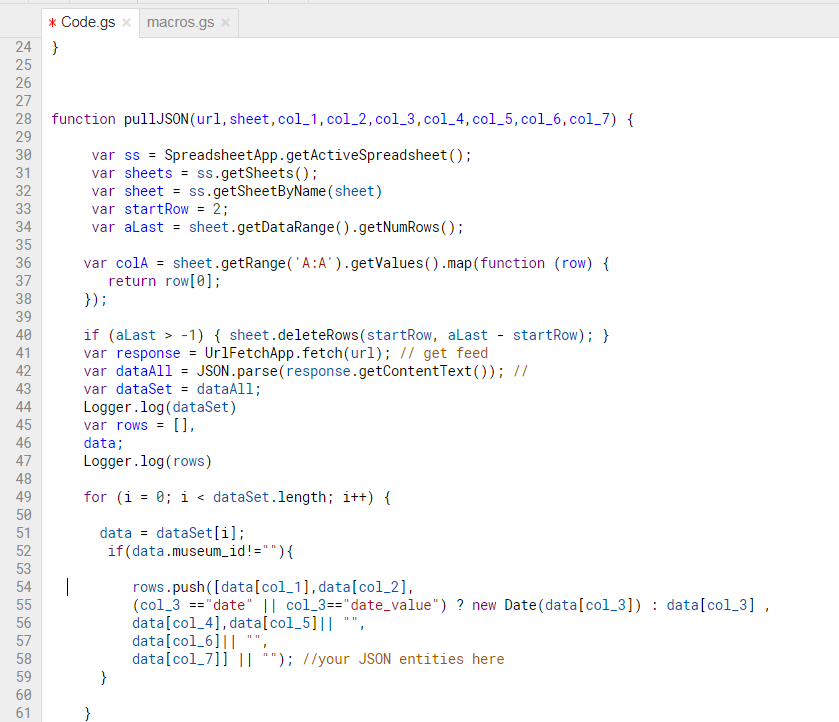The height and width of the screenshot is (722, 839).
Task: Switch to the macros.gs tab
Action: 180,22
